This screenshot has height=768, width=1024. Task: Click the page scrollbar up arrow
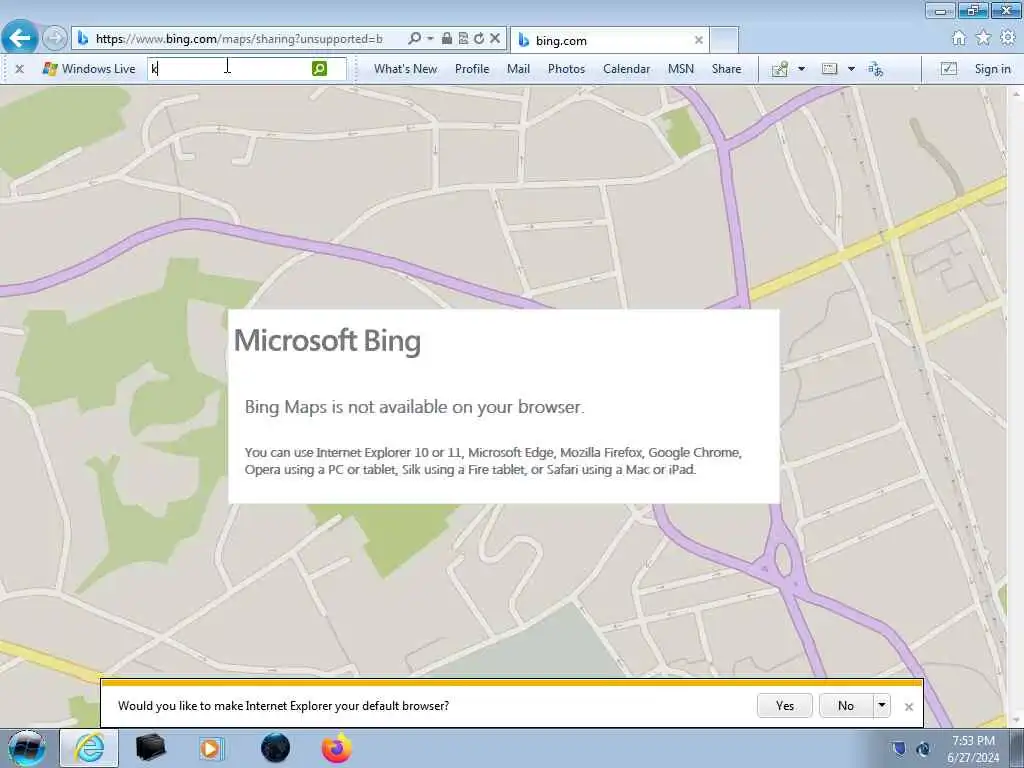(1016, 93)
